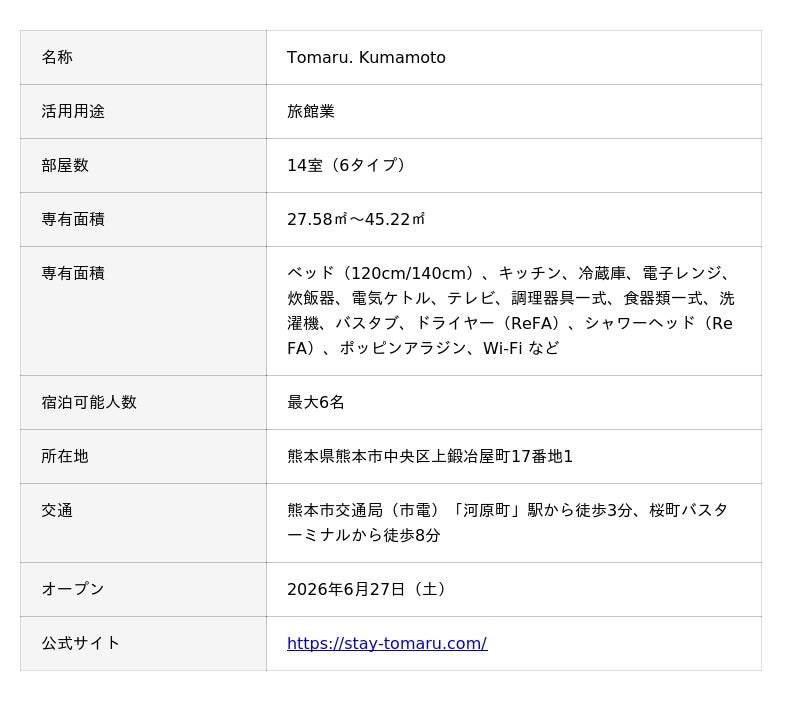Click the 所在地 label cell
Viewport: 800px width, 701px height.
coord(143,456)
